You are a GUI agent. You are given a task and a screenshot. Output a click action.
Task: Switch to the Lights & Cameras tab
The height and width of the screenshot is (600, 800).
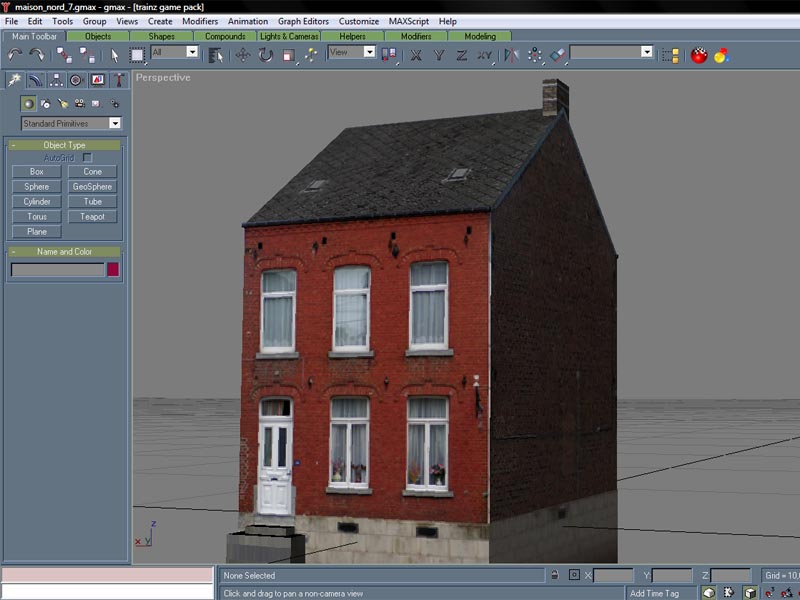pyautogui.click(x=289, y=36)
